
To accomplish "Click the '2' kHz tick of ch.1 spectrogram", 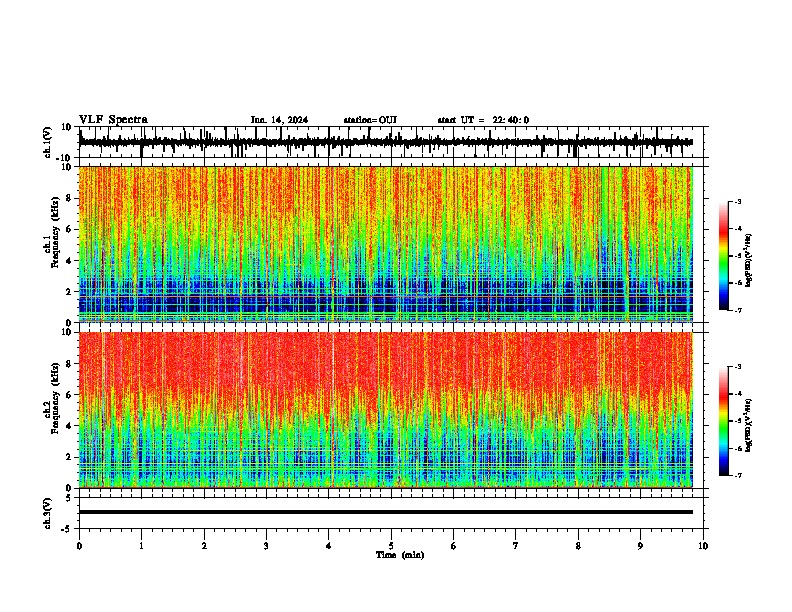I will pos(69,291).
